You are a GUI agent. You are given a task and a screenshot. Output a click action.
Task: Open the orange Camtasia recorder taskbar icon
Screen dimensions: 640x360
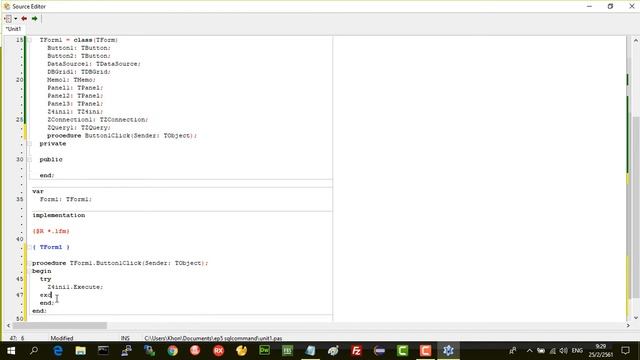click(x=425, y=351)
